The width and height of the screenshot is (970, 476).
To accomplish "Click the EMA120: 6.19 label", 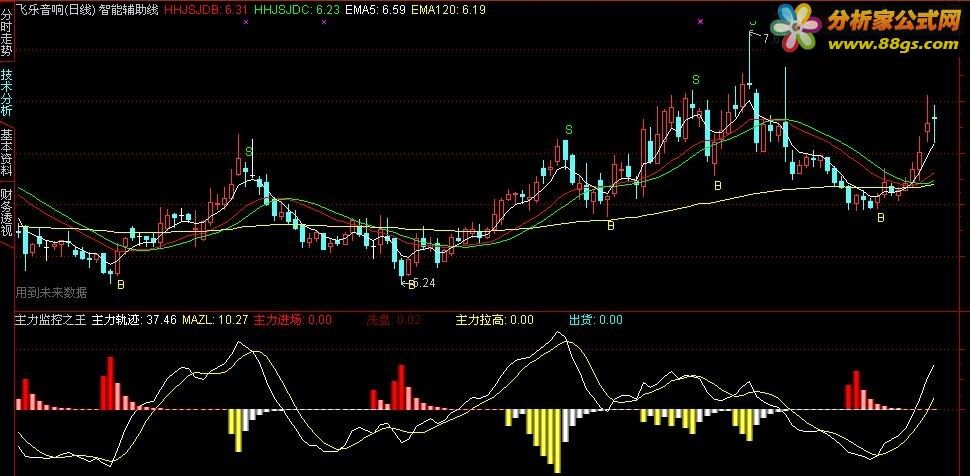I will 449,10.
